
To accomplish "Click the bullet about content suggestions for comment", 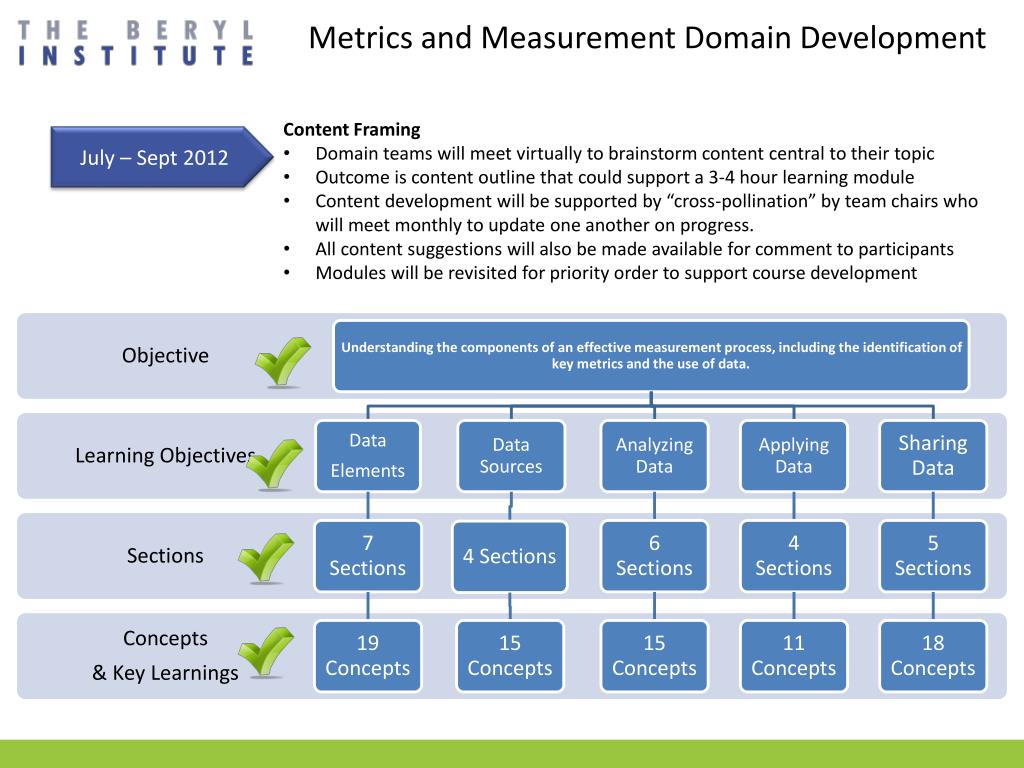I will 634,249.
